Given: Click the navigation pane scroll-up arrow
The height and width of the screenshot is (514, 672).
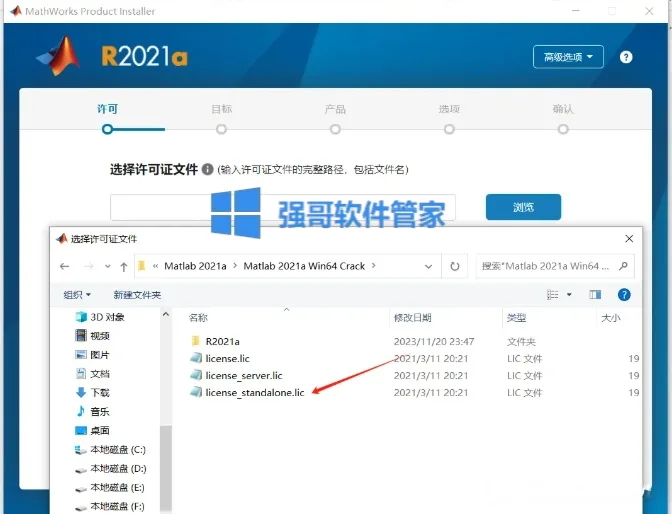Looking at the screenshot, I should click(166, 315).
